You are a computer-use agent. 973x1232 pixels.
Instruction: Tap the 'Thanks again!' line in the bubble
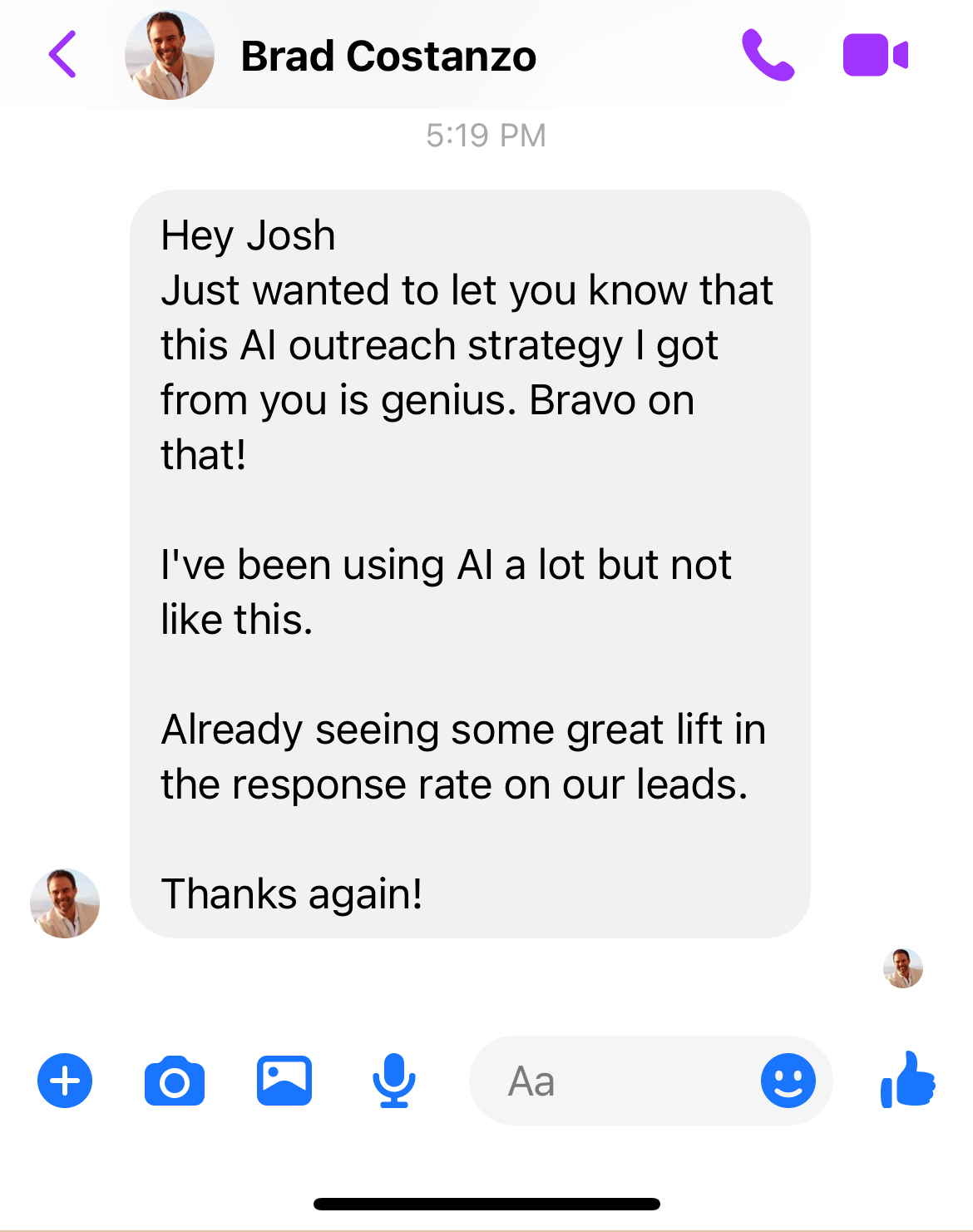click(x=292, y=894)
